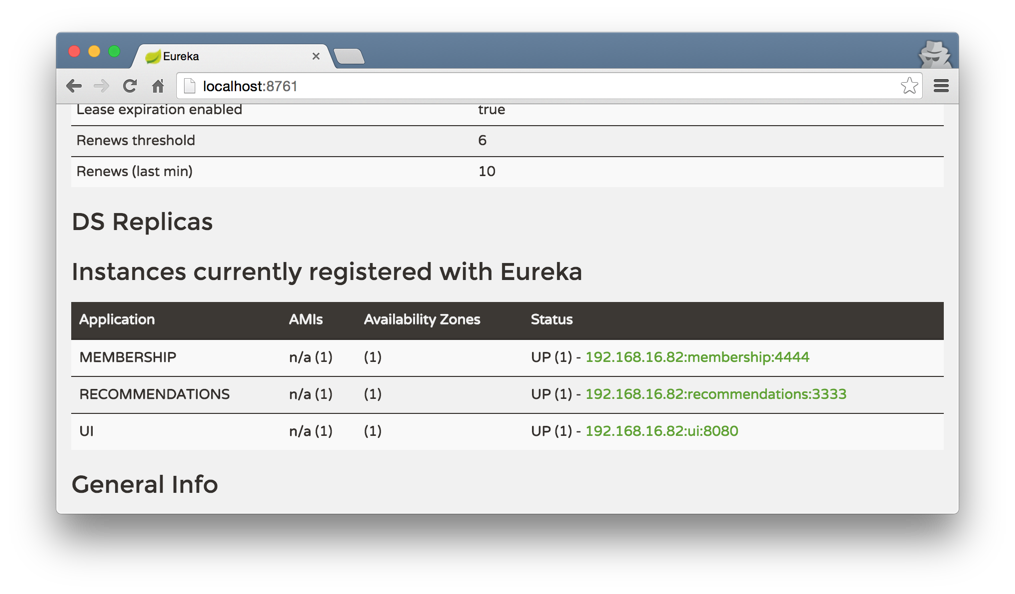Open the browser home page icon
This screenshot has height=594, width=1015.
[x=158, y=86]
